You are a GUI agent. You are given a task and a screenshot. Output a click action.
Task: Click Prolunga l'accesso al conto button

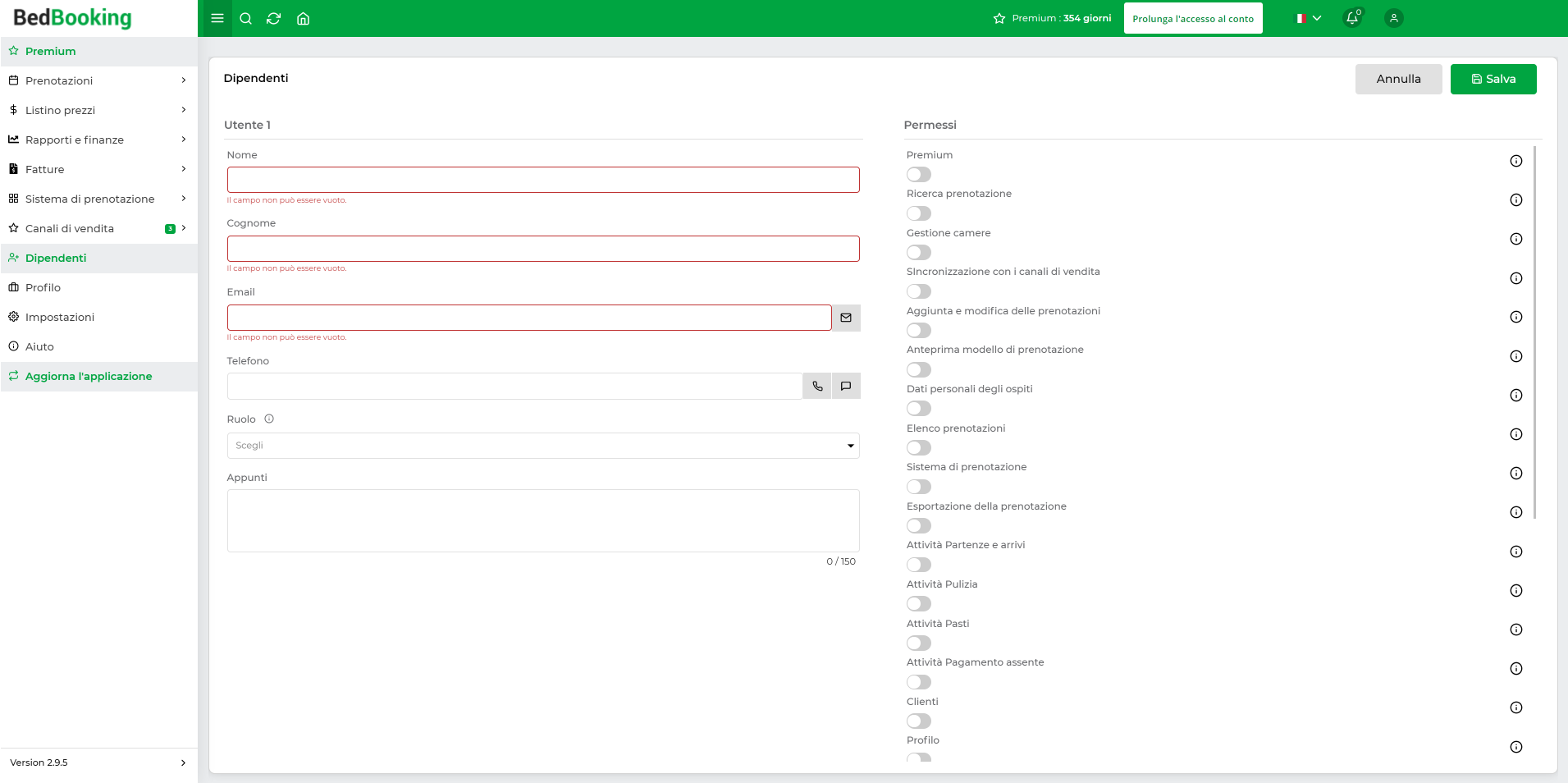pos(1193,18)
